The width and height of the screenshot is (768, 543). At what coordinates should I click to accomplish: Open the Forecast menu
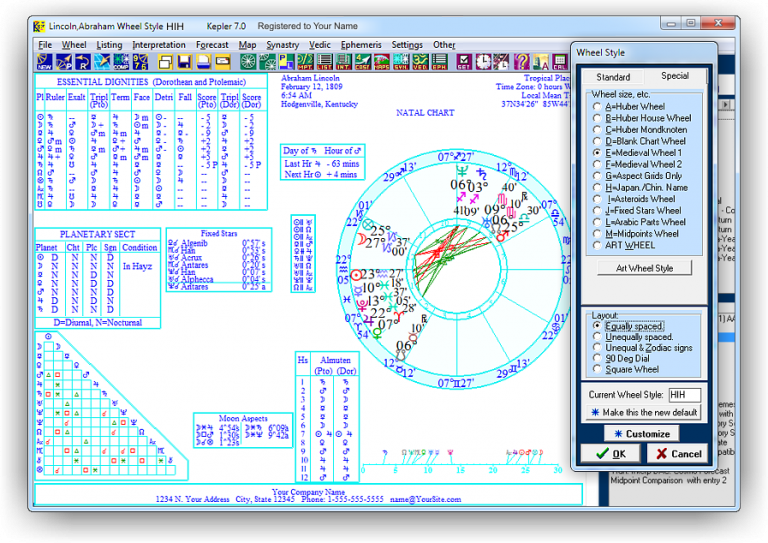(x=212, y=45)
